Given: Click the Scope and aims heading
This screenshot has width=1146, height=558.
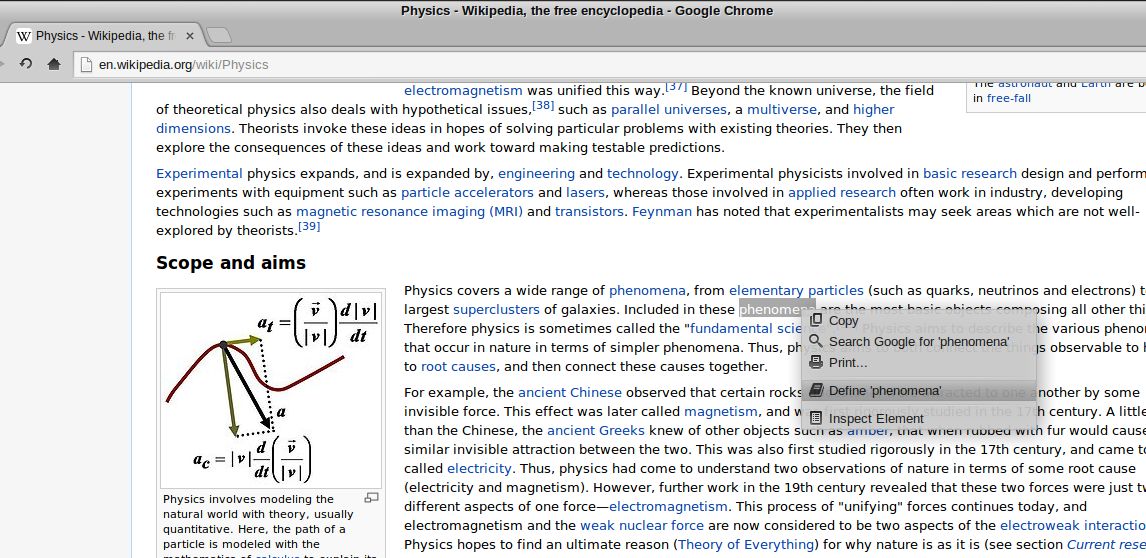Looking at the screenshot, I should [x=231, y=263].
